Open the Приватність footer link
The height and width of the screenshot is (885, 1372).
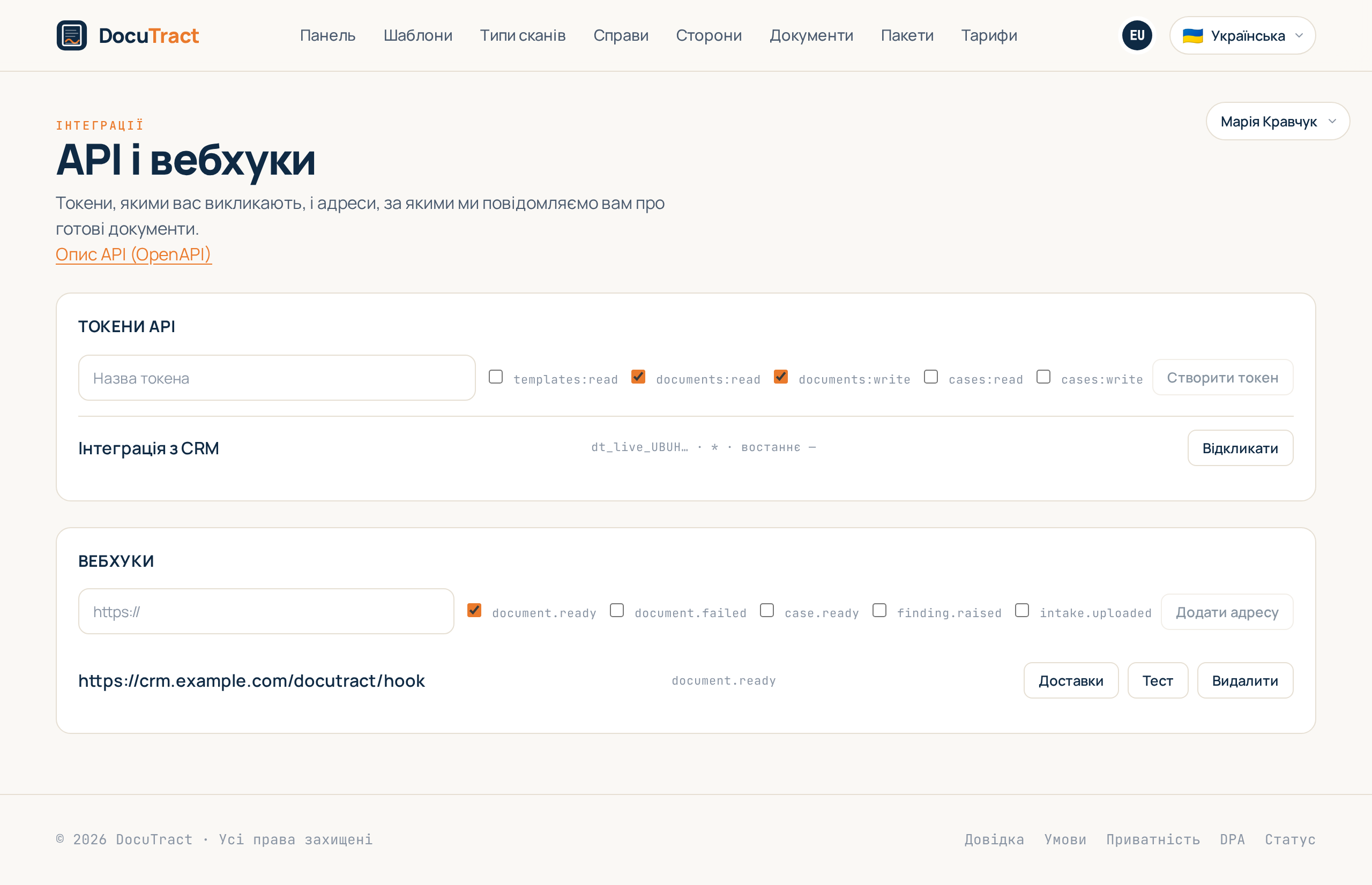point(1153,839)
